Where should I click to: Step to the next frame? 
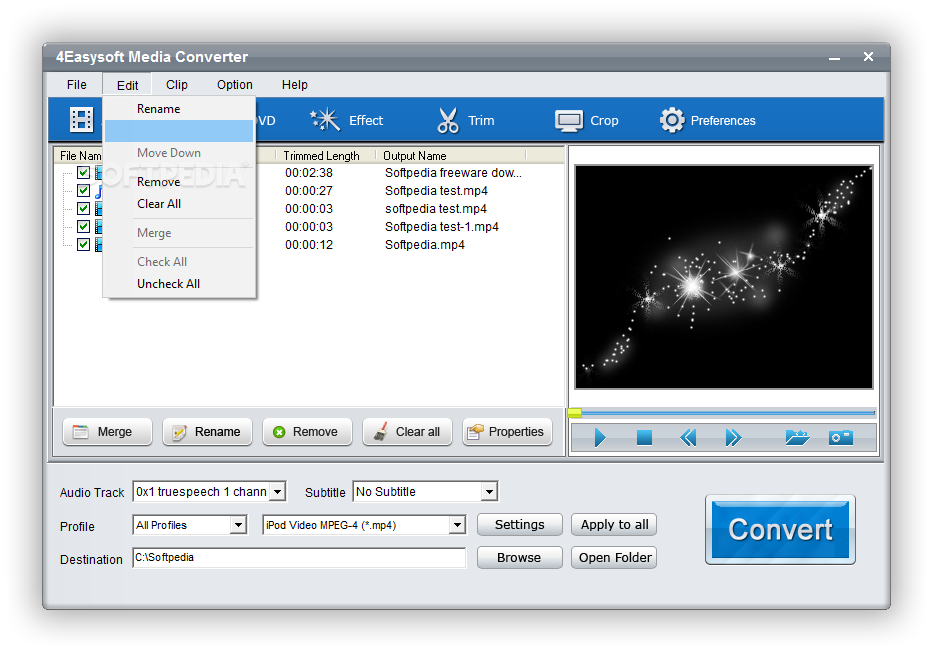(733, 438)
